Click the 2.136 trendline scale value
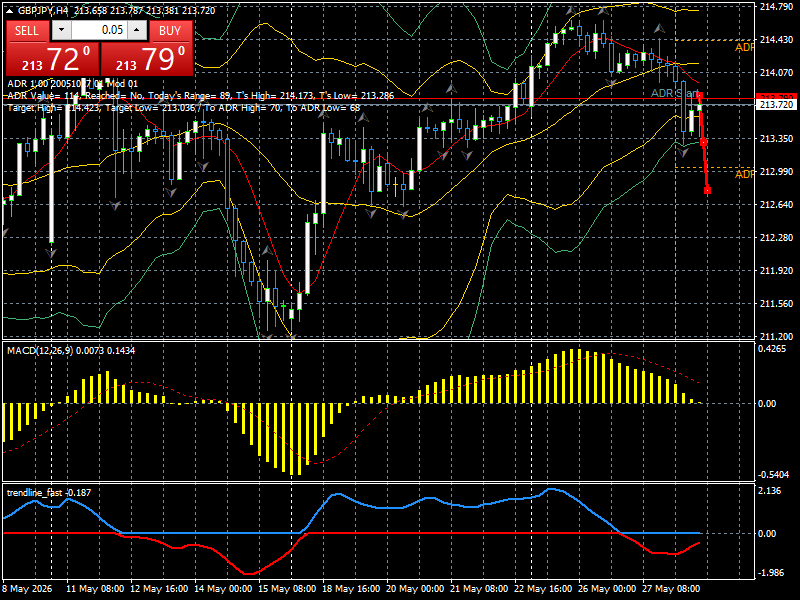Screen dimensions: 800x600 [x=770, y=491]
